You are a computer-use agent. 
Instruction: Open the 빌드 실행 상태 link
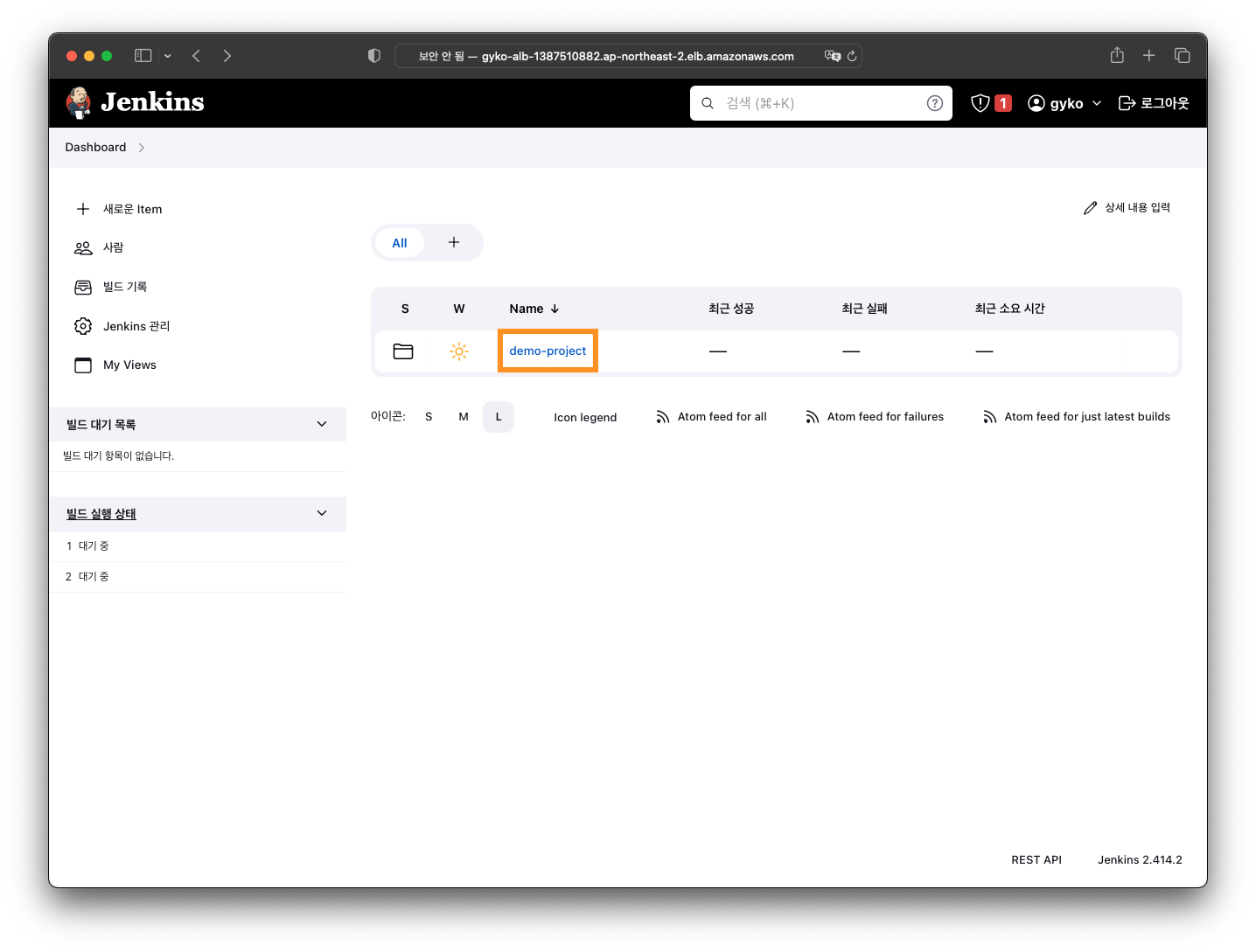pos(101,514)
